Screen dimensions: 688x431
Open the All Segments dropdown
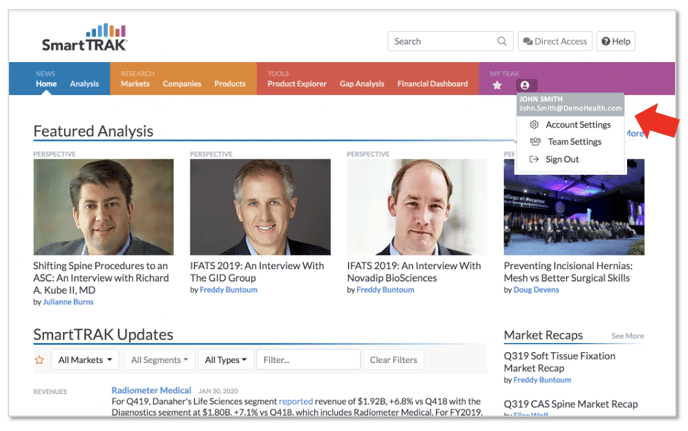159,360
